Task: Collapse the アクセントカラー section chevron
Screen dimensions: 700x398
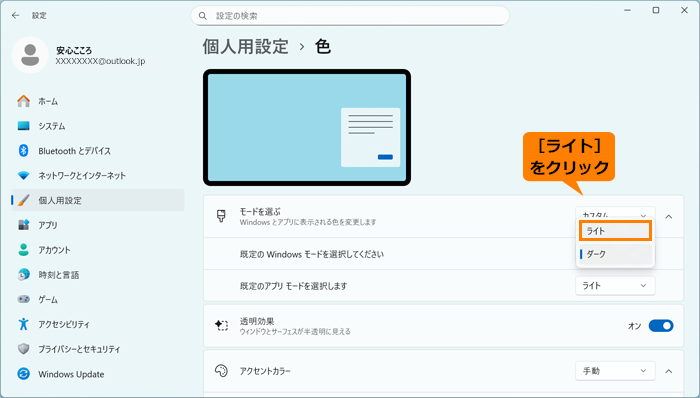Action: [669, 371]
